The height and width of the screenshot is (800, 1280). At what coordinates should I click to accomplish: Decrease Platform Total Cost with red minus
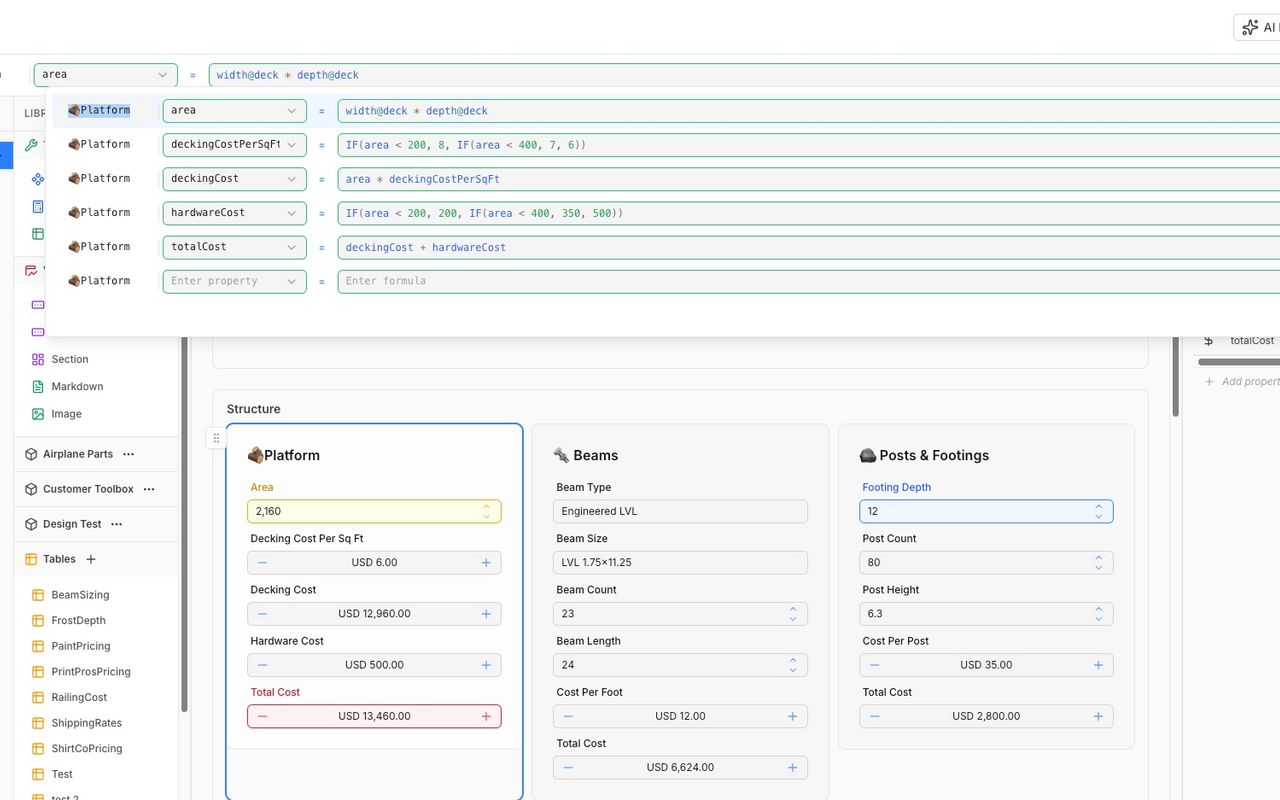click(262, 716)
